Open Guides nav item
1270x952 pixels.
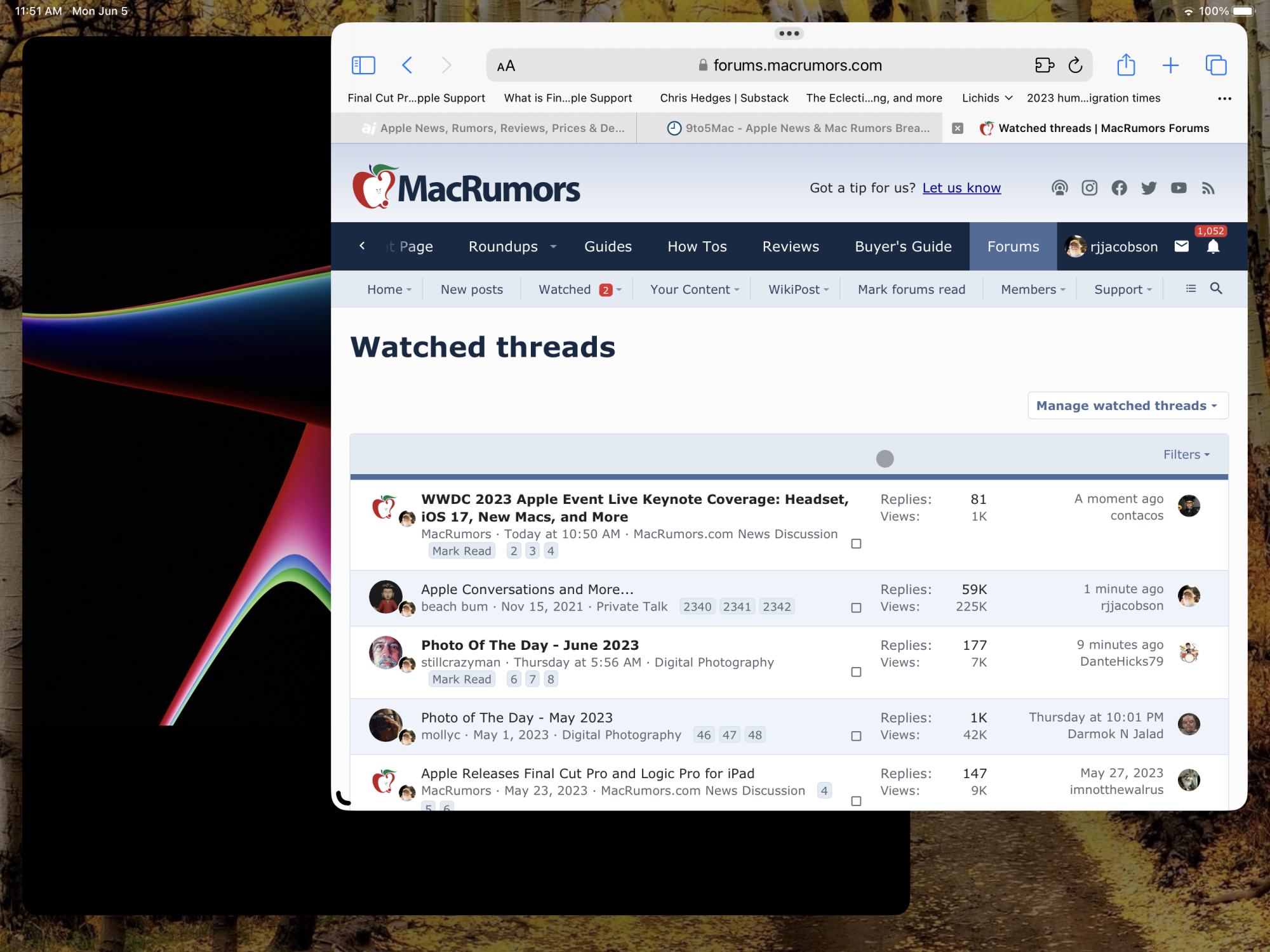tap(608, 246)
